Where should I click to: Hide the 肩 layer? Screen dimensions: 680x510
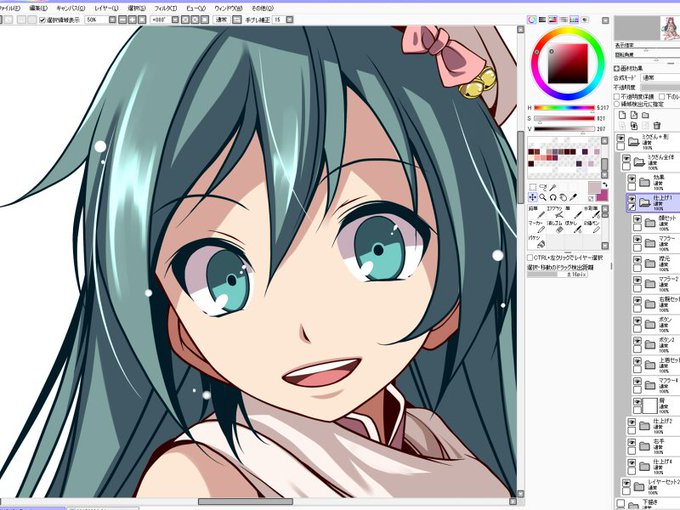[x=637, y=402]
